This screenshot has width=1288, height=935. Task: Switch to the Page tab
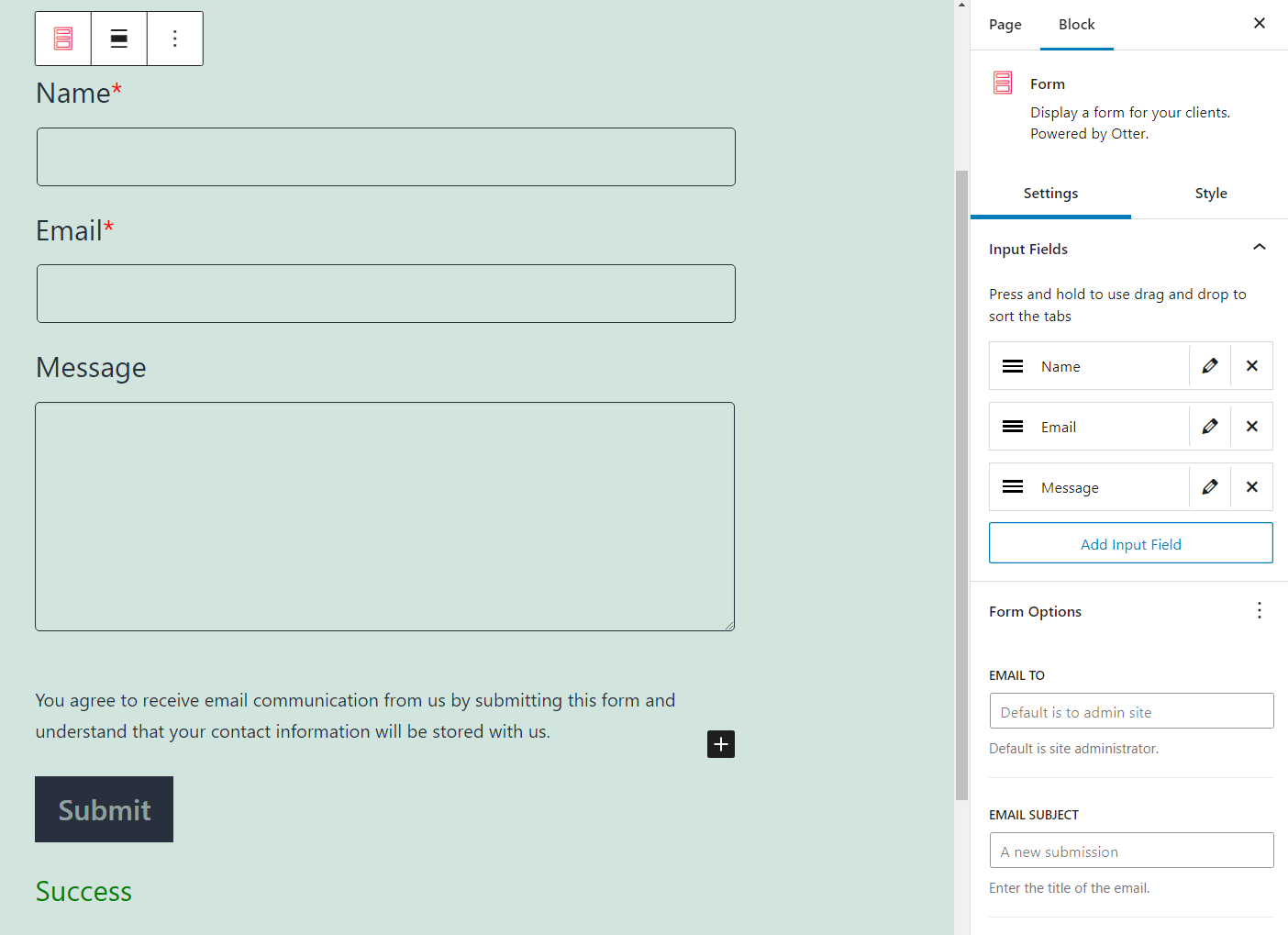pyautogui.click(x=1005, y=25)
